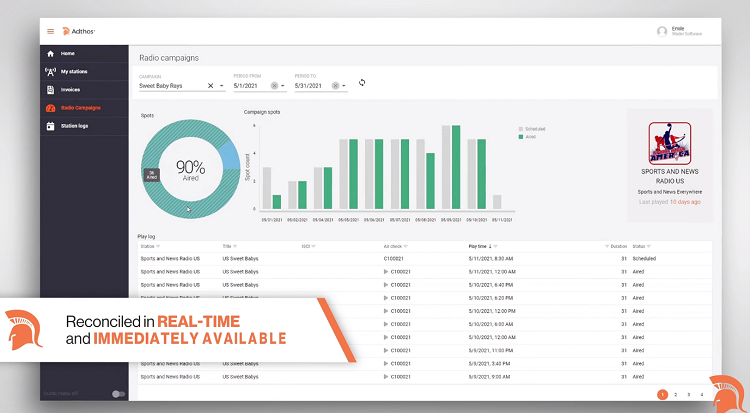Play air check for 5/10/2021, 6:20 PM row
This screenshot has width=750, height=413.
[386, 298]
